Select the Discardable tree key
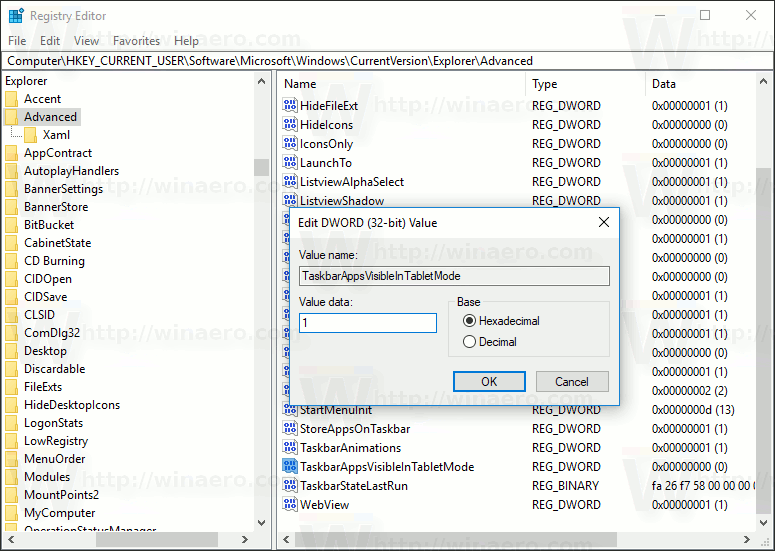 tap(54, 369)
